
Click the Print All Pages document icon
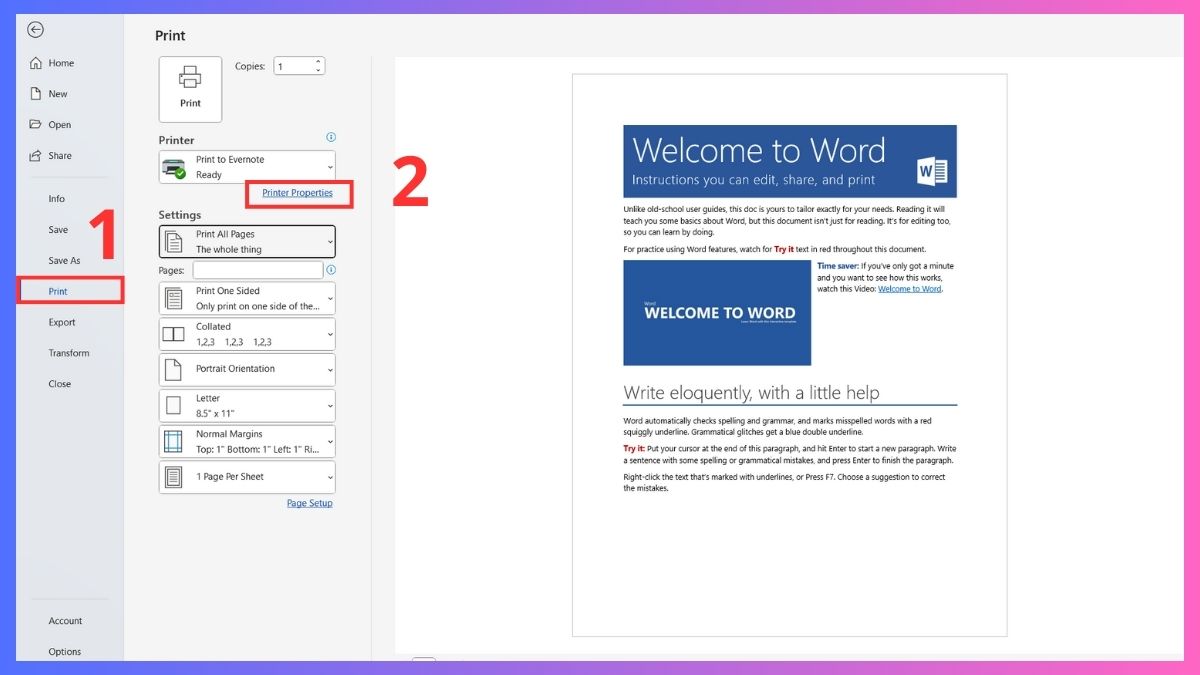[x=173, y=241]
